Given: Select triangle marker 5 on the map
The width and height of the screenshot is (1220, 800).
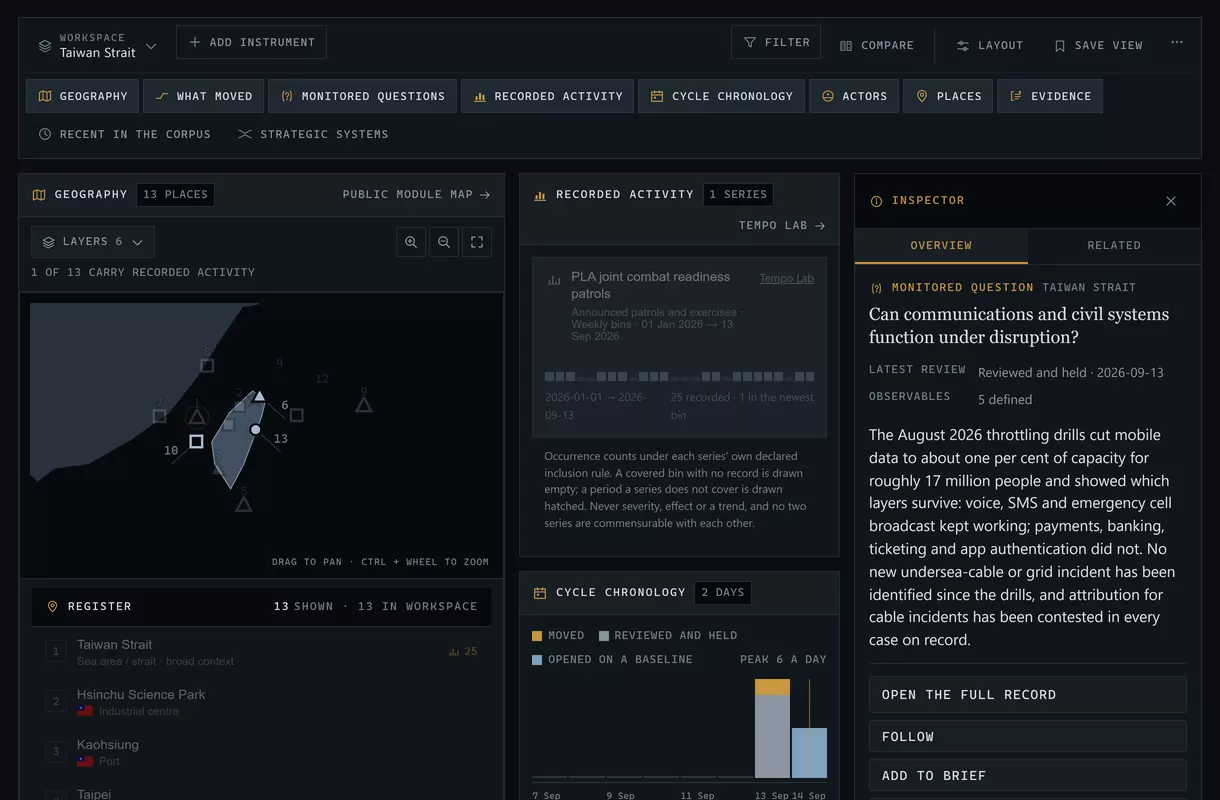Looking at the screenshot, I should tap(243, 504).
